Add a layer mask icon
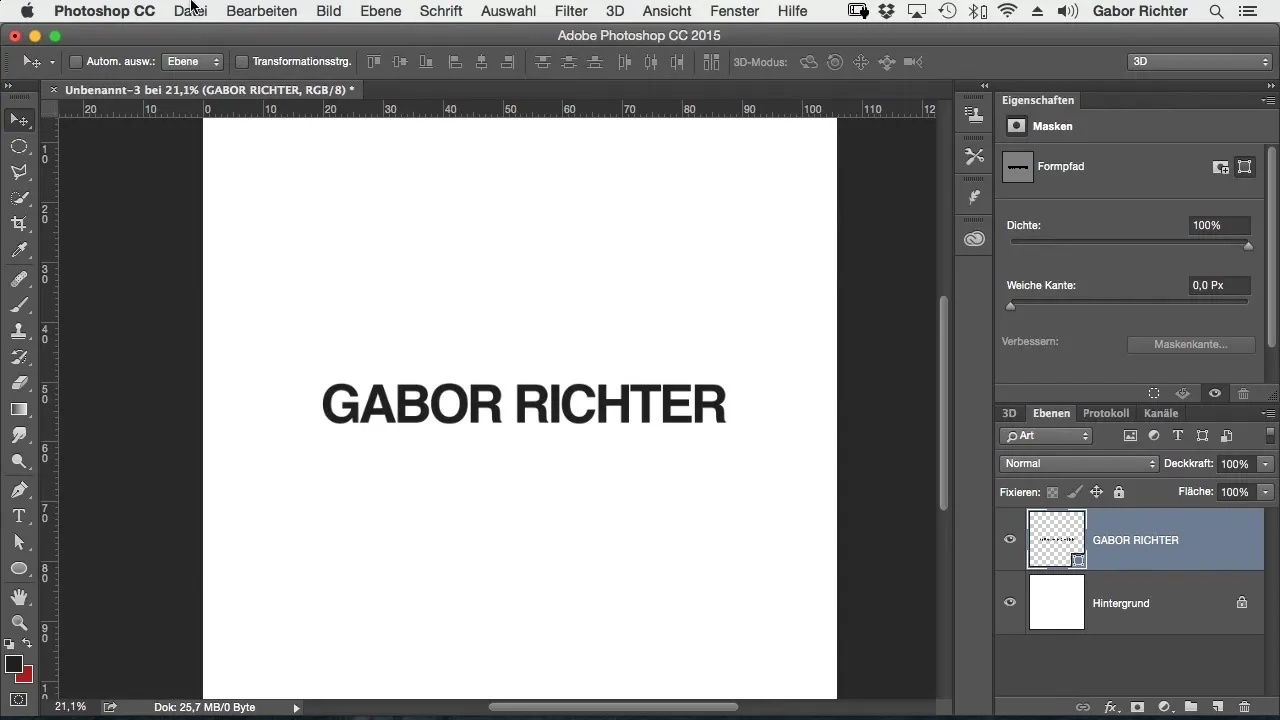This screenshot has height=720, width=1280. tap(1137, 707)
